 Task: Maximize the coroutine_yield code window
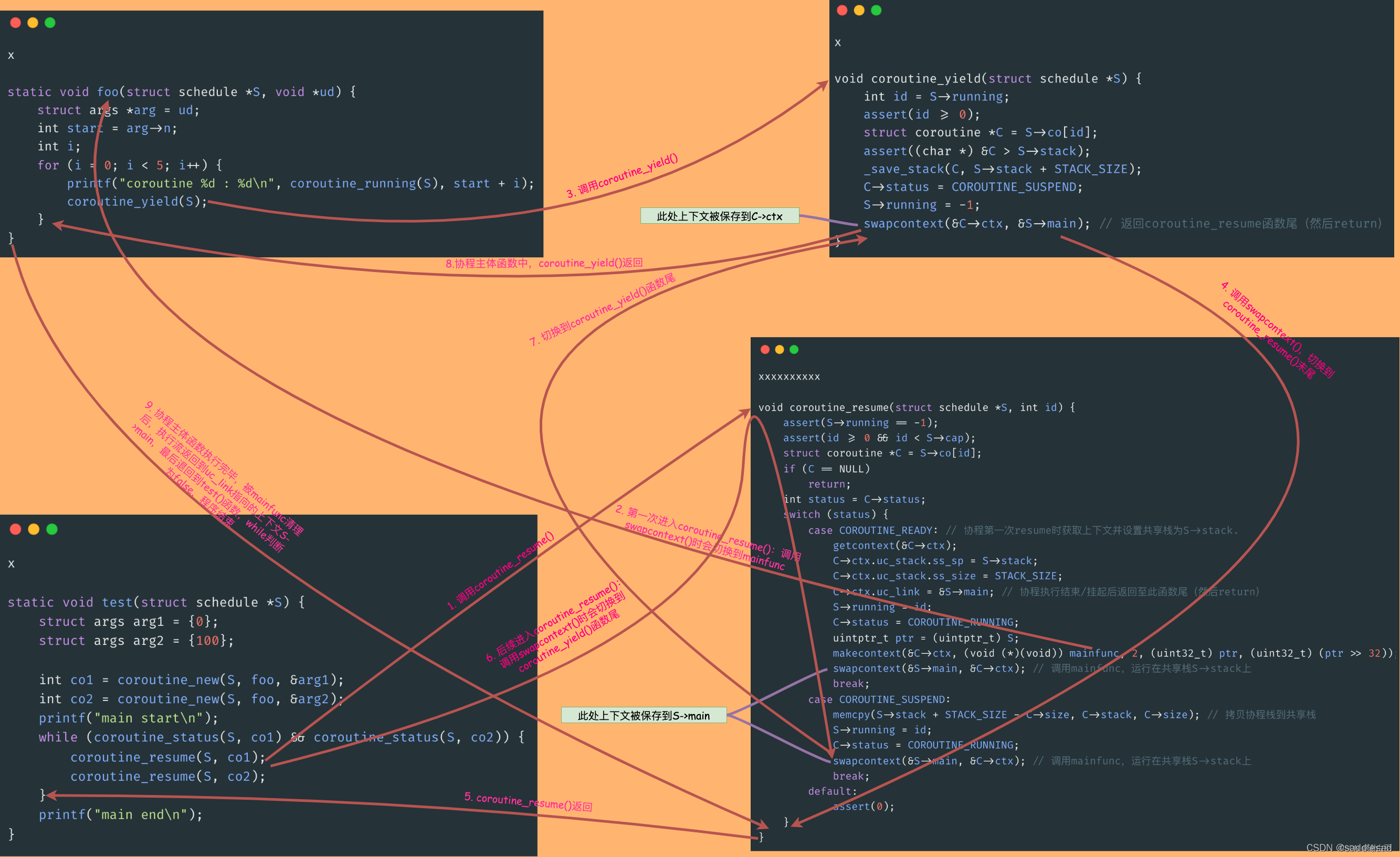click(x=876, y=10)
